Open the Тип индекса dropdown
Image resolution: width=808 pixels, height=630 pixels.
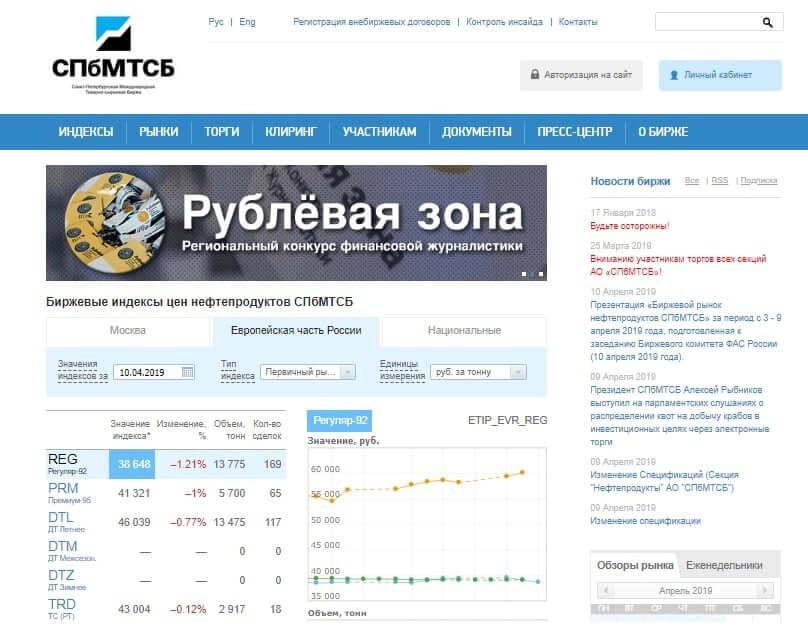coord(307,372)
